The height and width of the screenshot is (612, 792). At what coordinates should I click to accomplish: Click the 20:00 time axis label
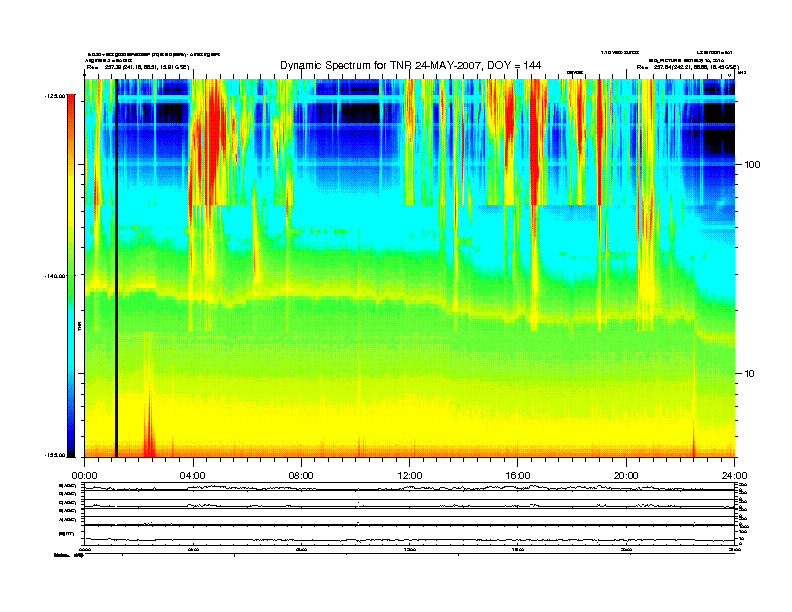pyautogui.click(x=626, y=476)
